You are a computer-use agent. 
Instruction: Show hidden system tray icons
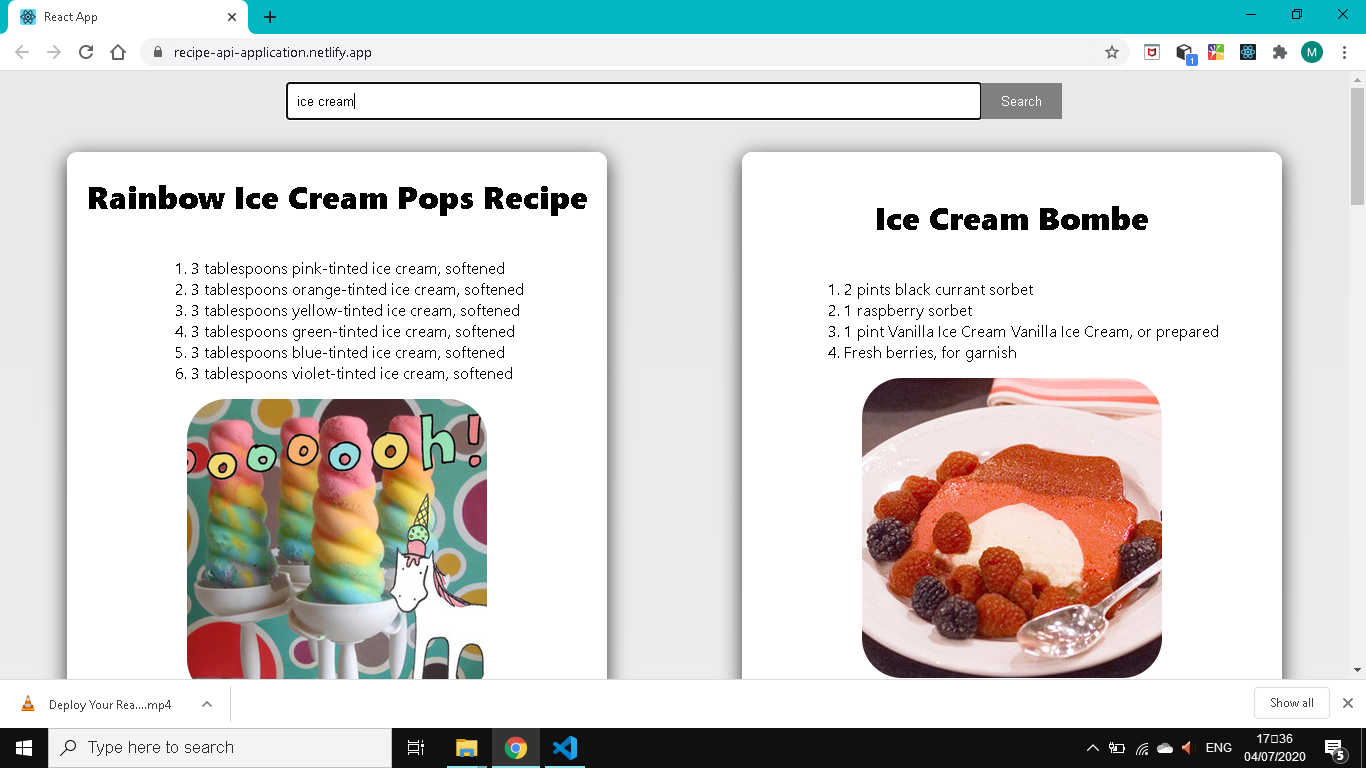(x=1092, y=748)
